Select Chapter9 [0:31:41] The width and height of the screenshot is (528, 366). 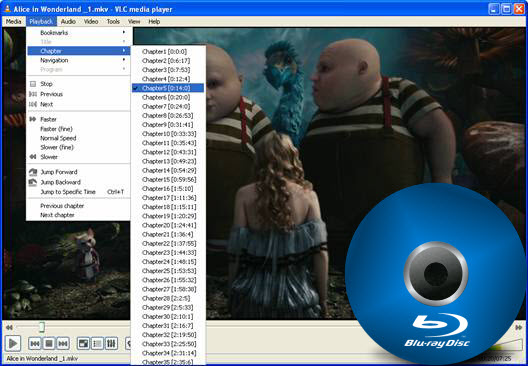(x=168, y=125)
